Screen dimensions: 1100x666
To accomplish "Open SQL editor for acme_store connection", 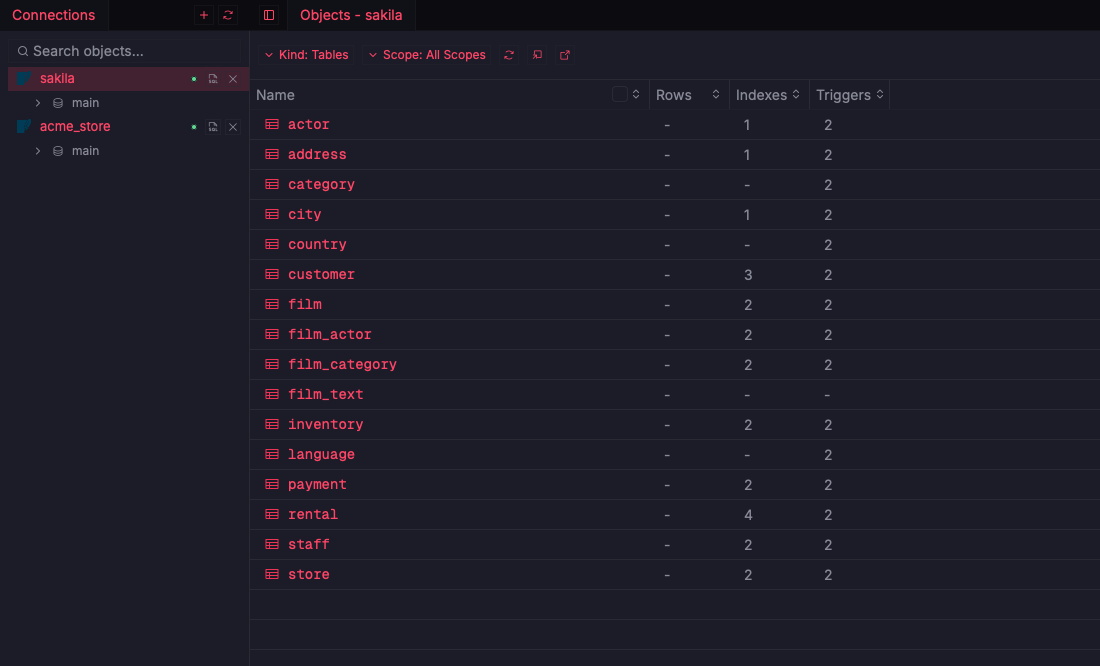I will pos(213,127).
